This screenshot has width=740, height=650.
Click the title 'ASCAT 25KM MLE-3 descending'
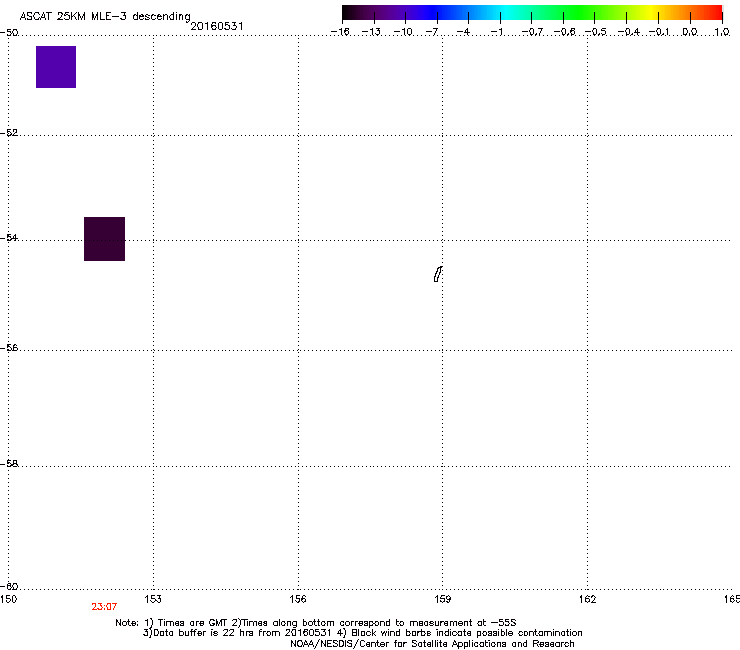coord(105,16)
